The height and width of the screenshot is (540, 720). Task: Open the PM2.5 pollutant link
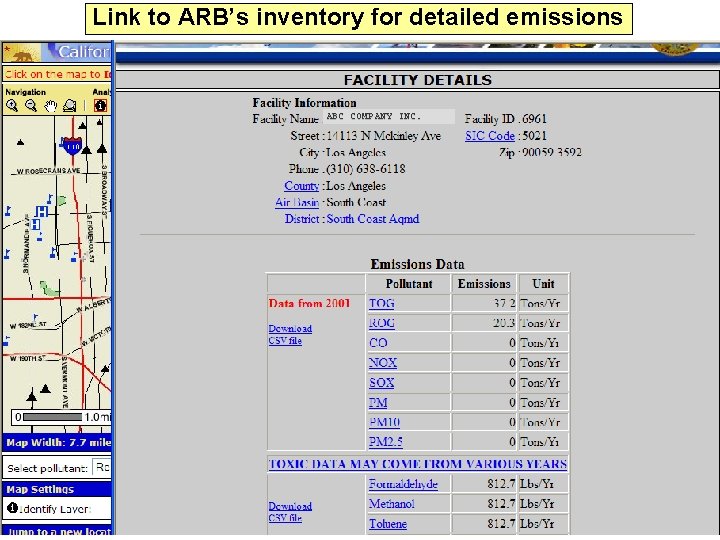[386, 442]
